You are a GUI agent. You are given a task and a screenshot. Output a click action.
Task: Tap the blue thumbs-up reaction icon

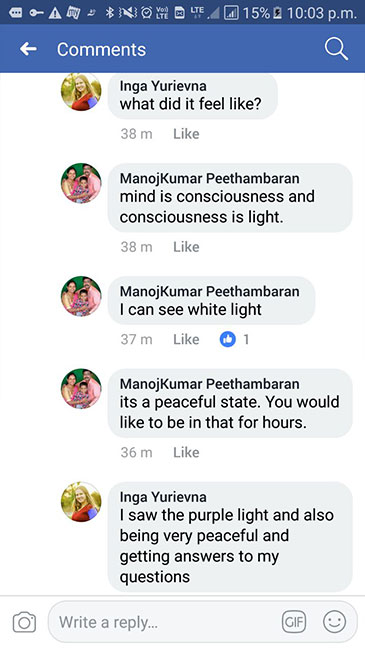click(227, 340)
